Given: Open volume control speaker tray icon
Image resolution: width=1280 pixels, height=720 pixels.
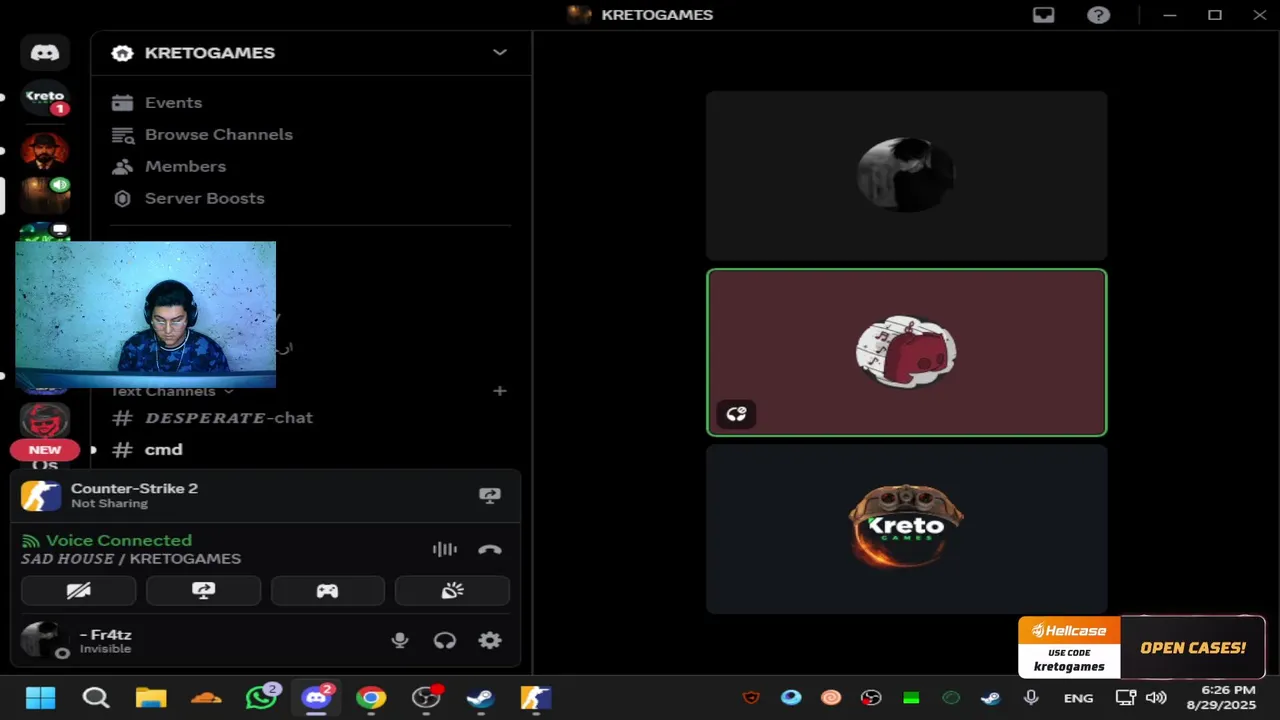Looking at the screenshot, I should coord(1156,698).
